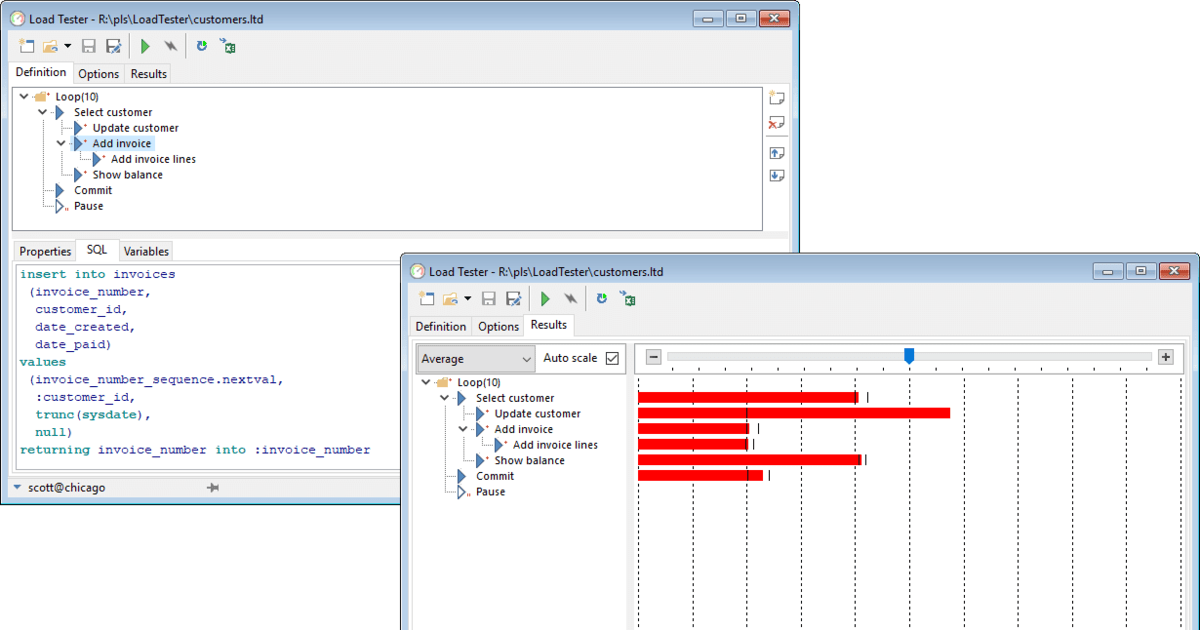Refresh the load test data
Screen dimensions: 1200x630
(601, 298)
